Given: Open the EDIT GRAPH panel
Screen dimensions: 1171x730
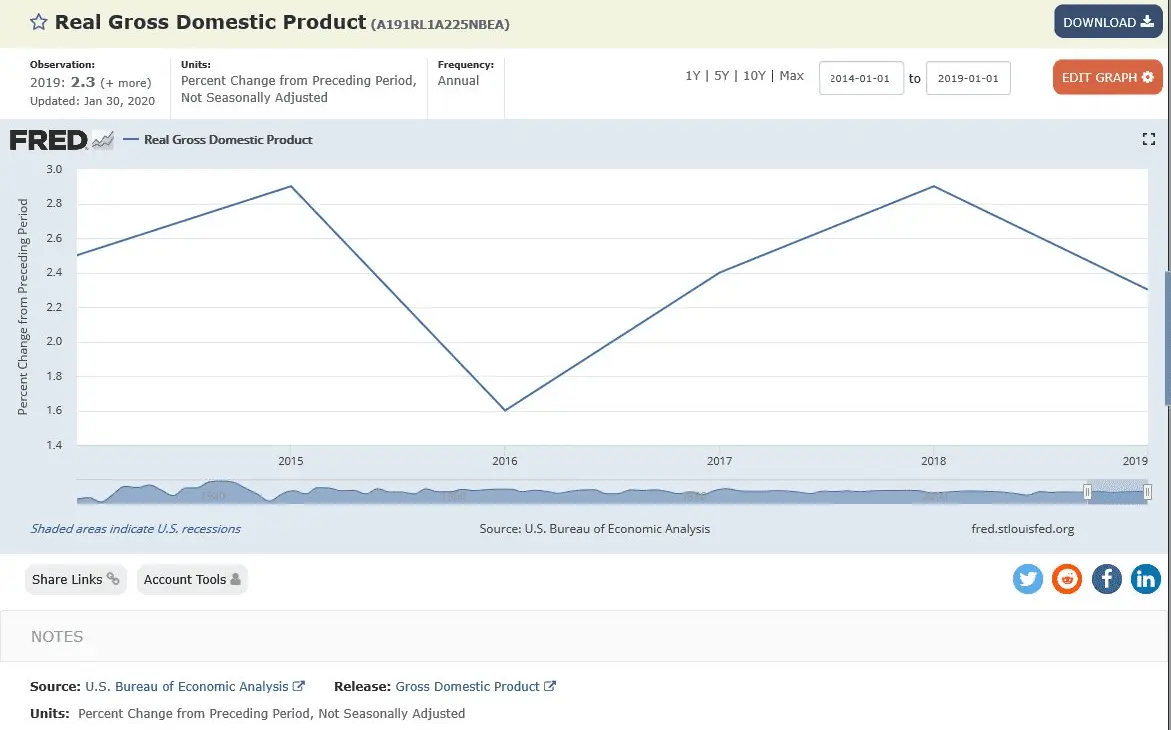Looking at the screenshot, I should point(1108,77).
